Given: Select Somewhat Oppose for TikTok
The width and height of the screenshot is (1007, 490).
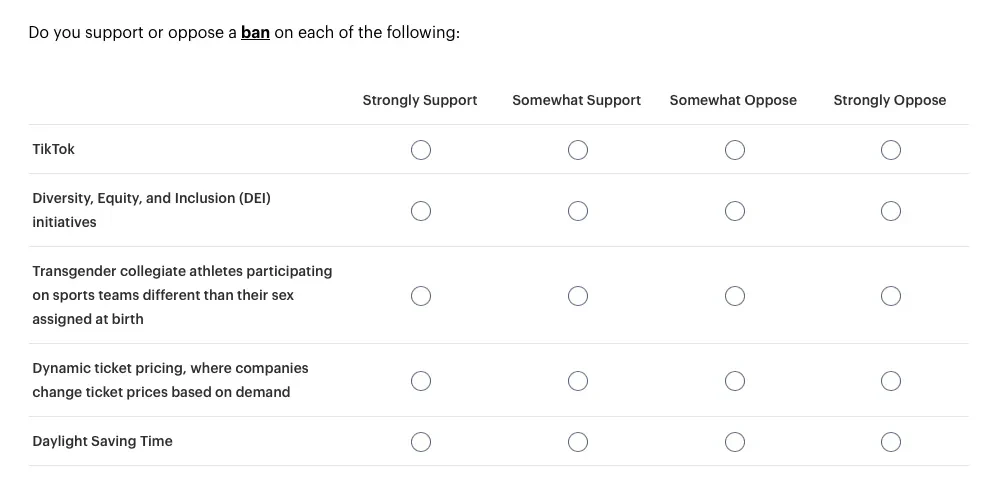Looking at the screenshot, I should [x=735, y=150].
